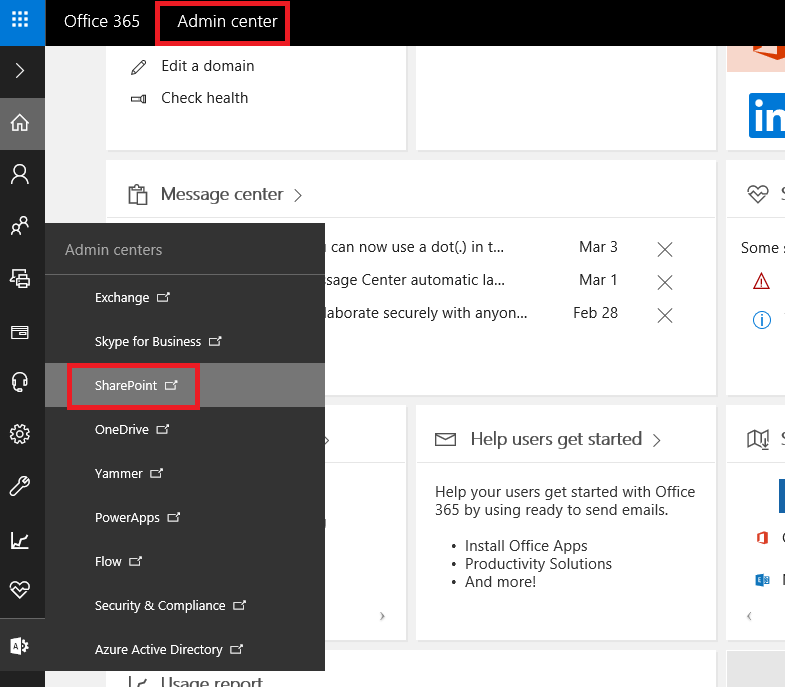Open the Settings gear icon

pyautogui.click(x=20, y=434)
